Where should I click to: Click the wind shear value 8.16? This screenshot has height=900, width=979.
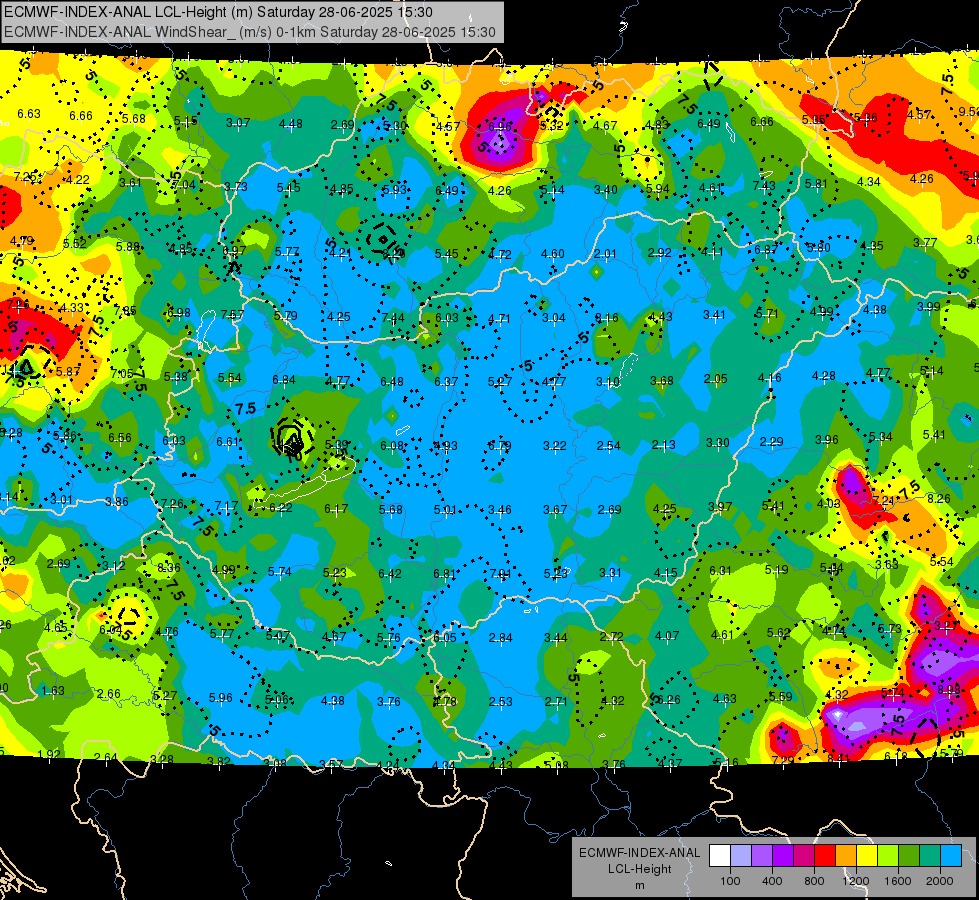(606, 318)
